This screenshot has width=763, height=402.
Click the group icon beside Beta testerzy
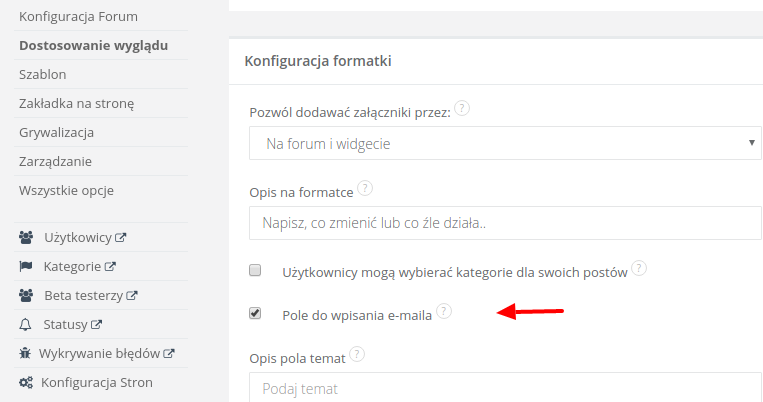pyautogui.click(x=26, y=296)
